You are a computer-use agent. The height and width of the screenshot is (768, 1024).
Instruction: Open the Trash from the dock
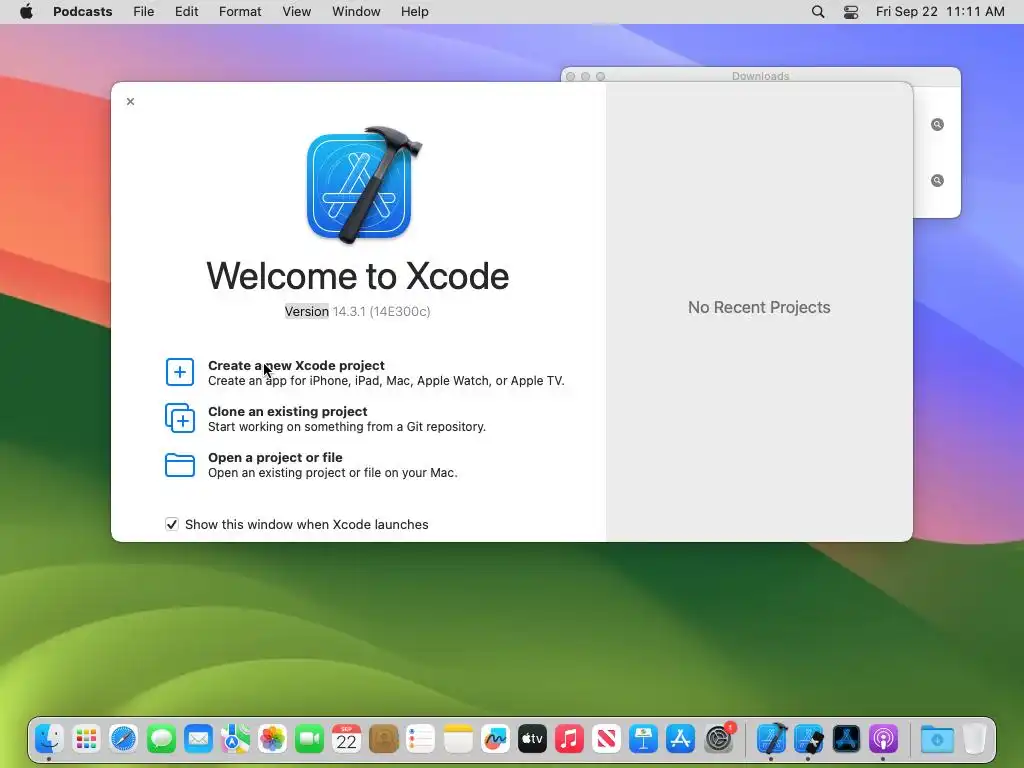974,739
